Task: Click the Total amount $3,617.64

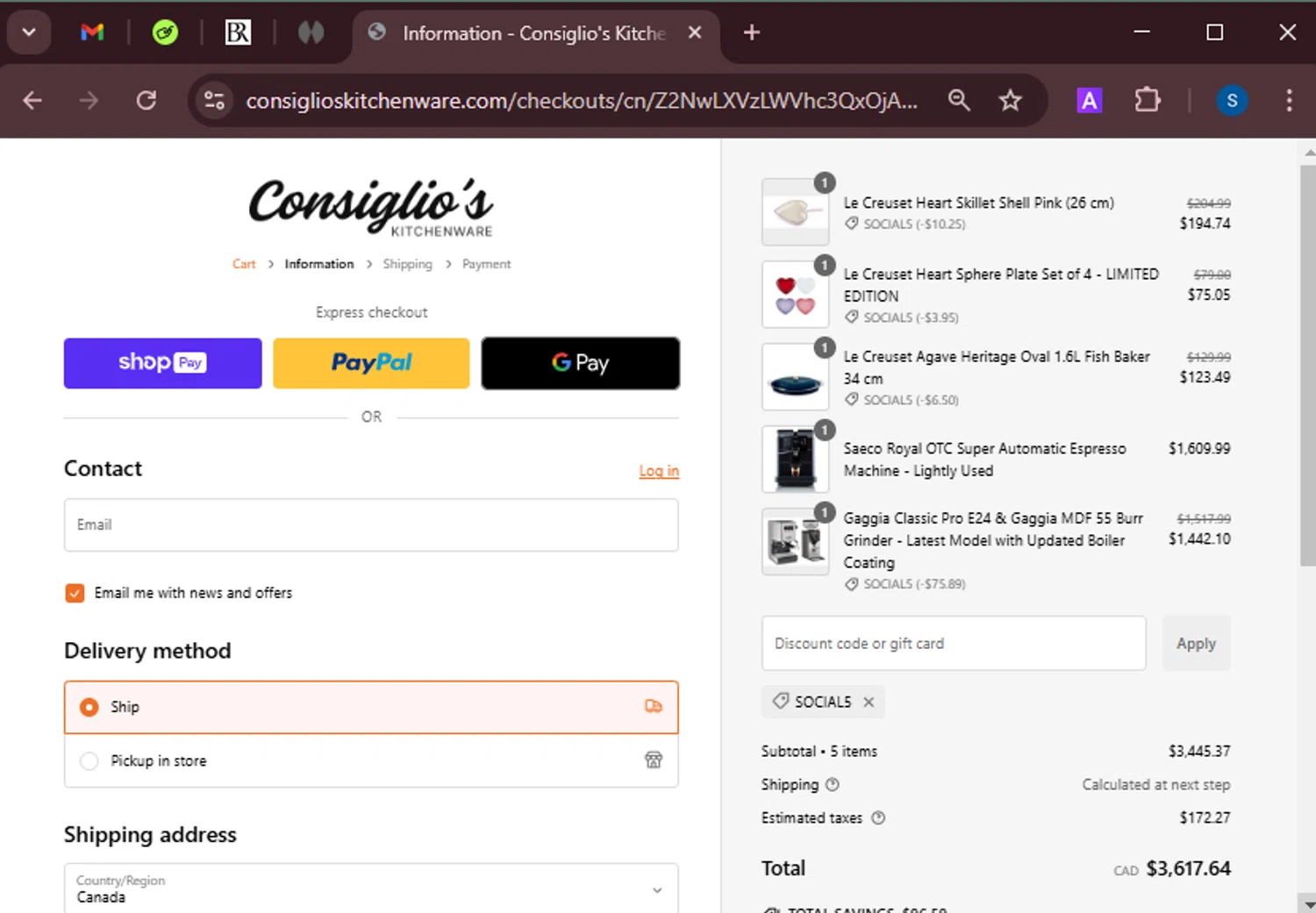Action: [1188, 868]
